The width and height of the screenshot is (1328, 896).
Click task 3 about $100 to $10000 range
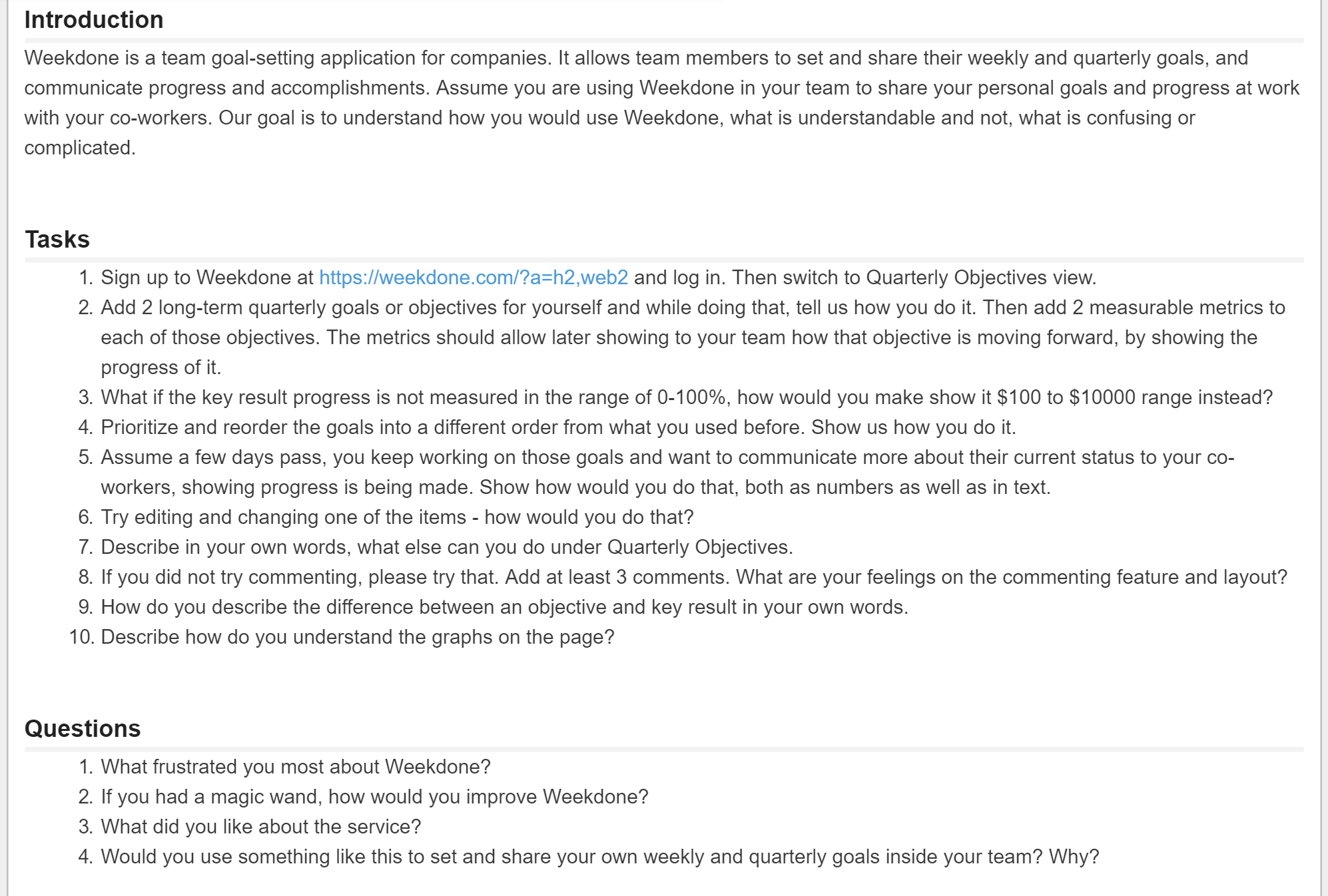686,397
